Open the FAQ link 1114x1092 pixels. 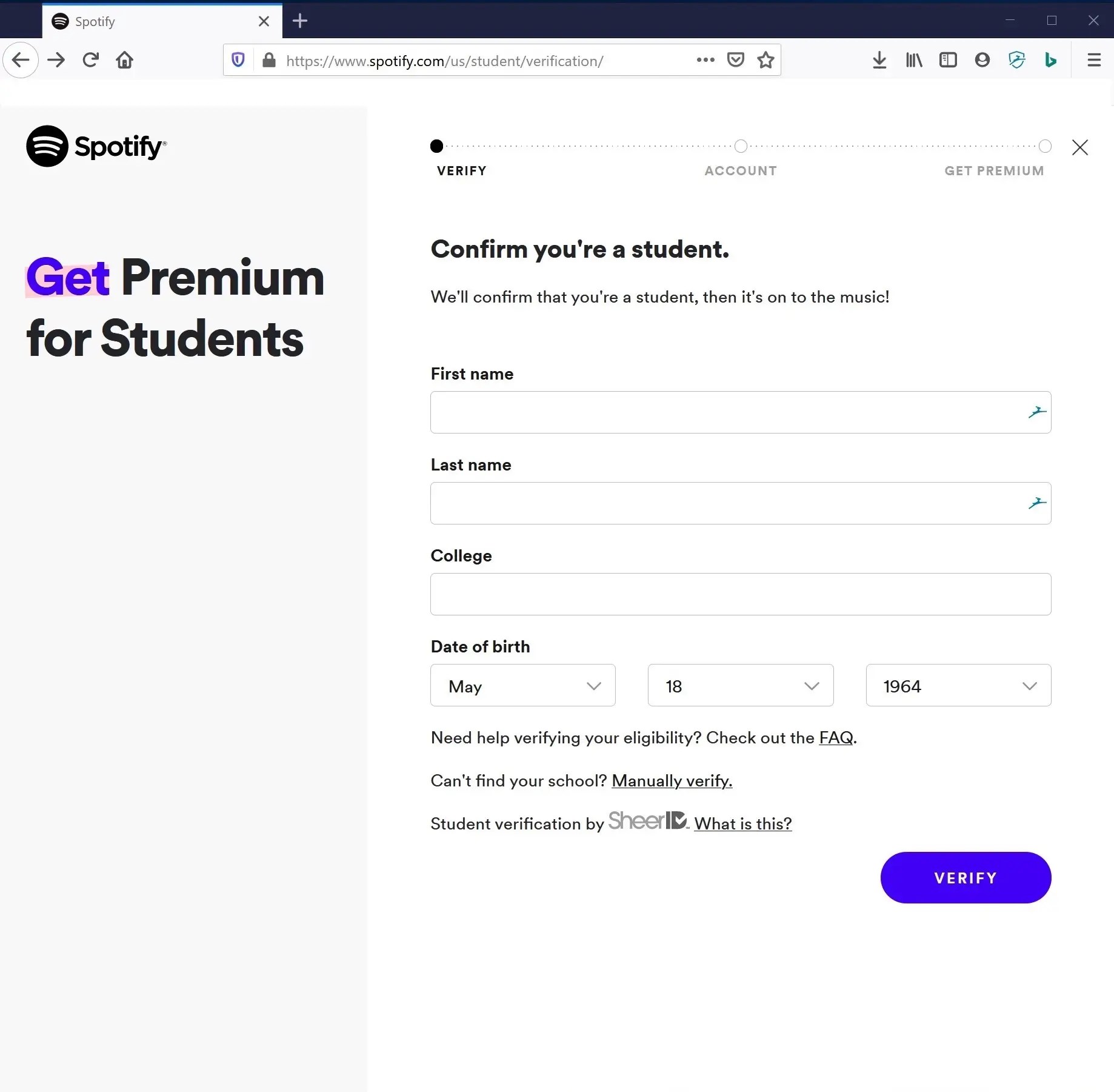pos(836,738)
